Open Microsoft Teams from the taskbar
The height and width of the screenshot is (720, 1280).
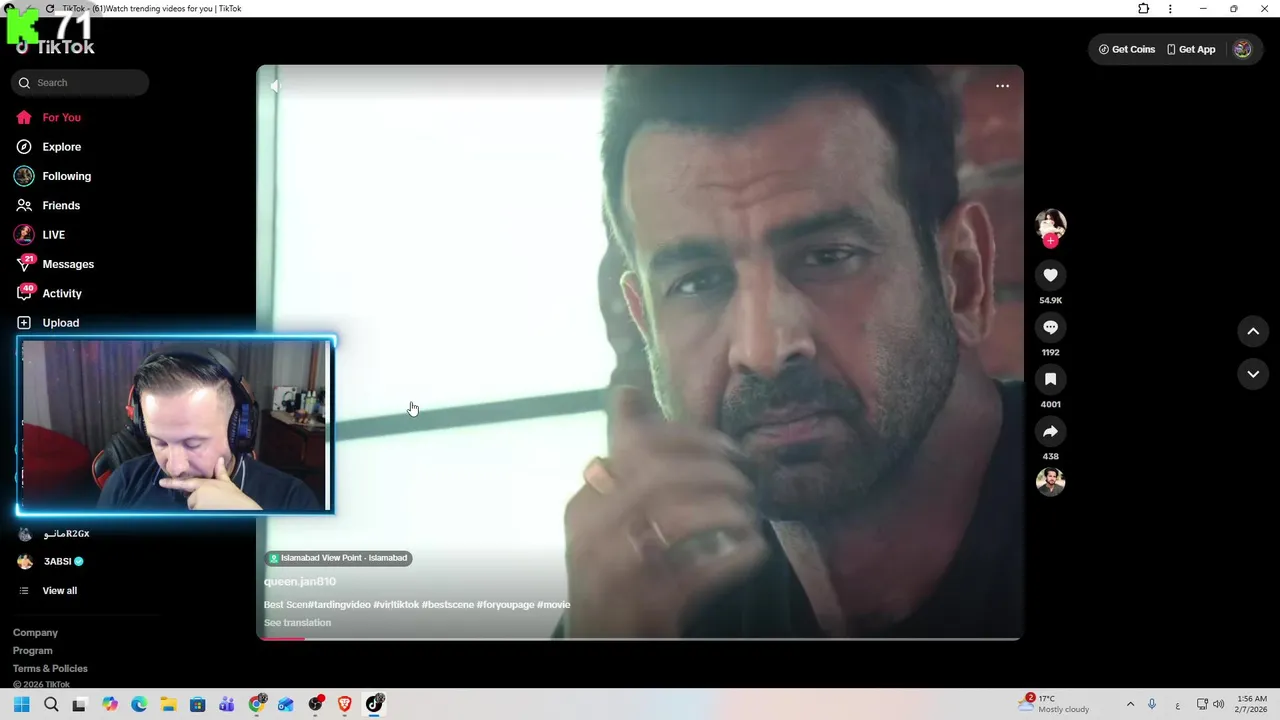(x=227, y=704)
